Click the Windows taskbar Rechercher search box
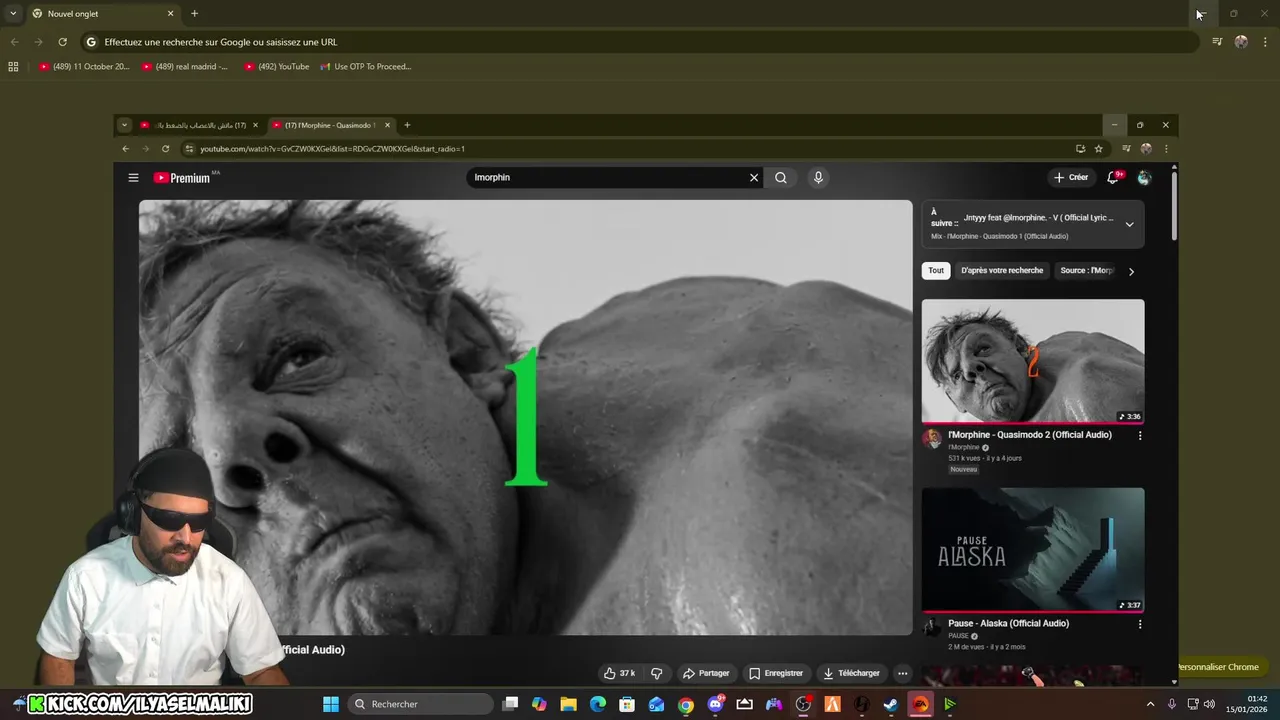 point(421,704)
